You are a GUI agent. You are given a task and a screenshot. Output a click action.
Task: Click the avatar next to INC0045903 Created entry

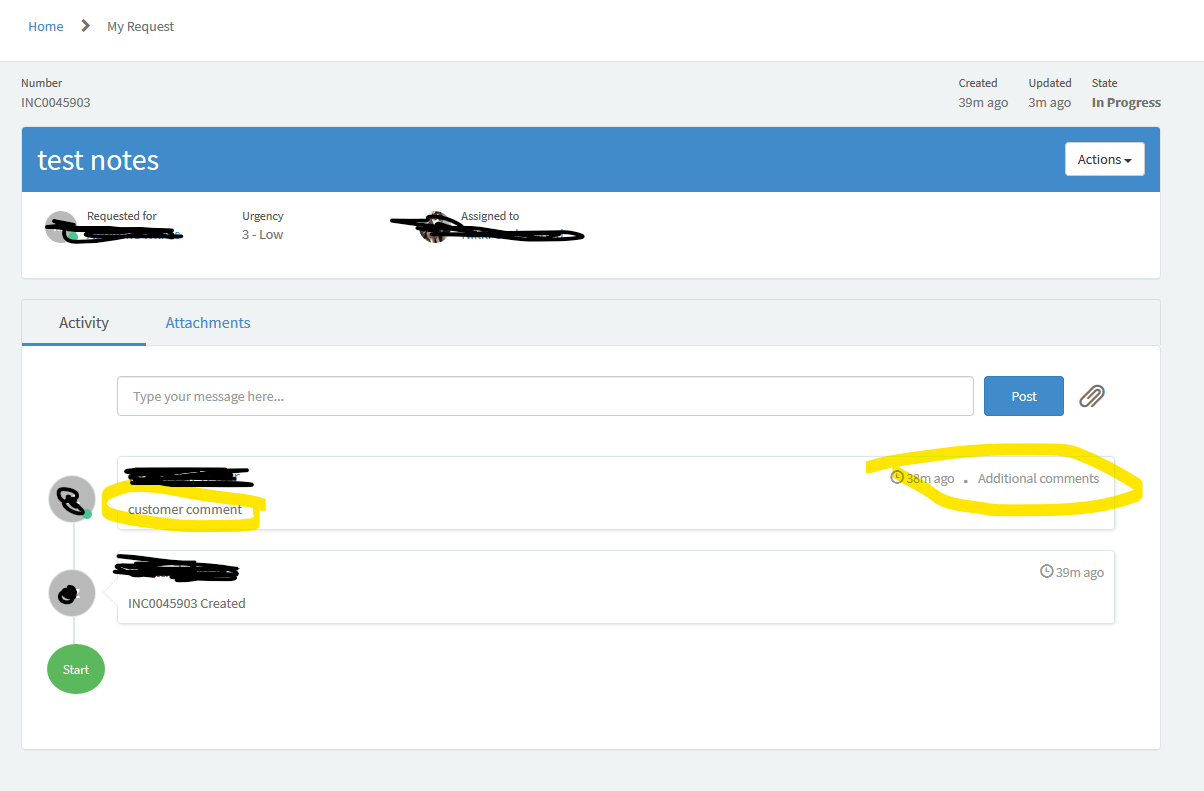point(71,593)
